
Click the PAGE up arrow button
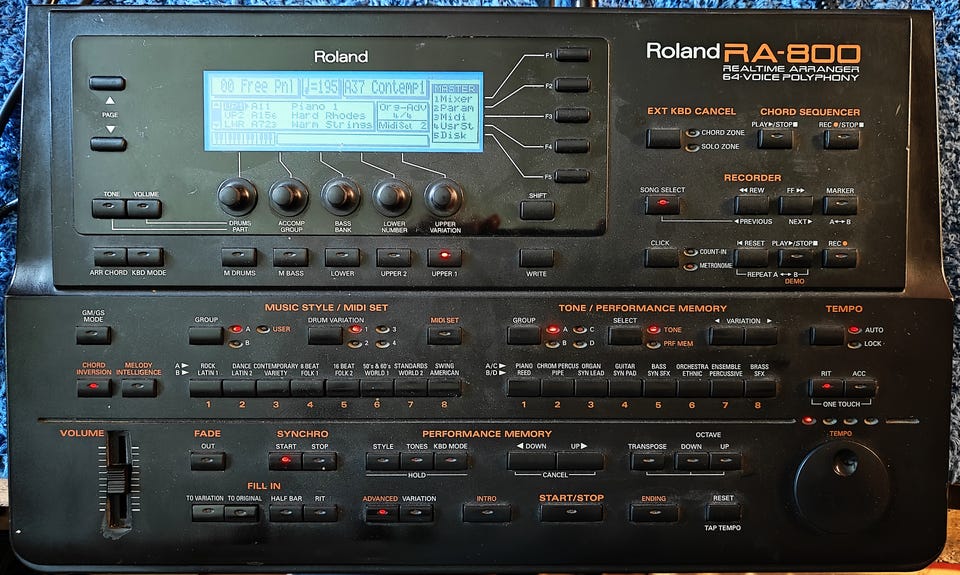pyautogui.click(x=107, y=83)
